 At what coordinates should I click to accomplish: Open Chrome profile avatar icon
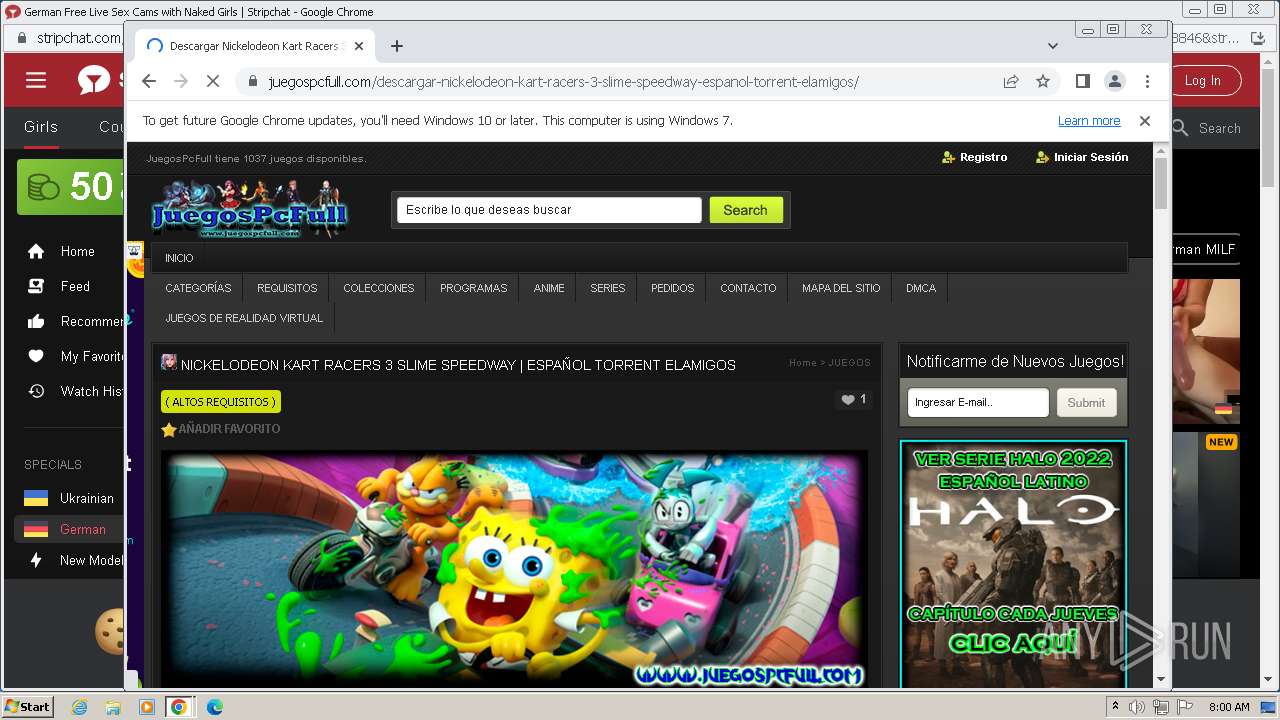pos(1114,81)
